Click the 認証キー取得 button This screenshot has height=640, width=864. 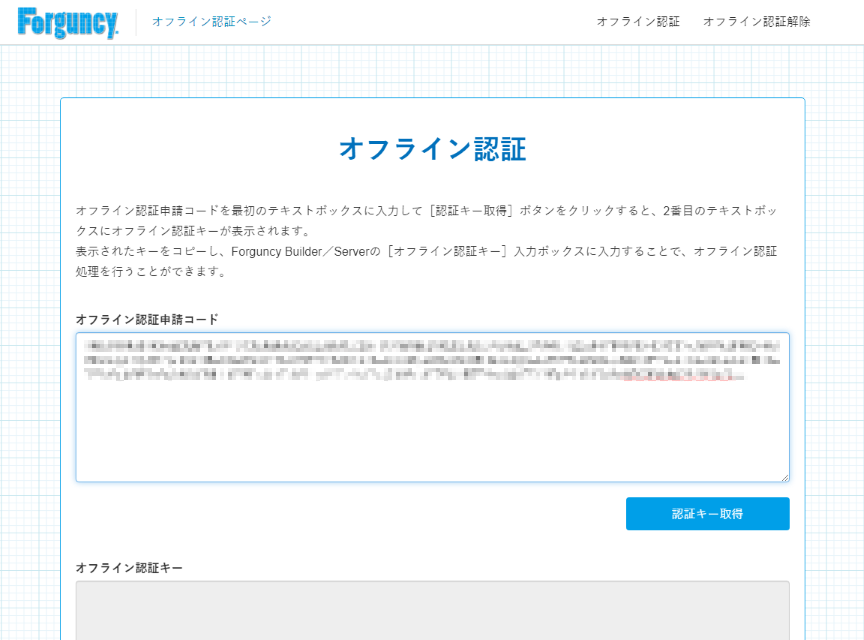(708, 514)
